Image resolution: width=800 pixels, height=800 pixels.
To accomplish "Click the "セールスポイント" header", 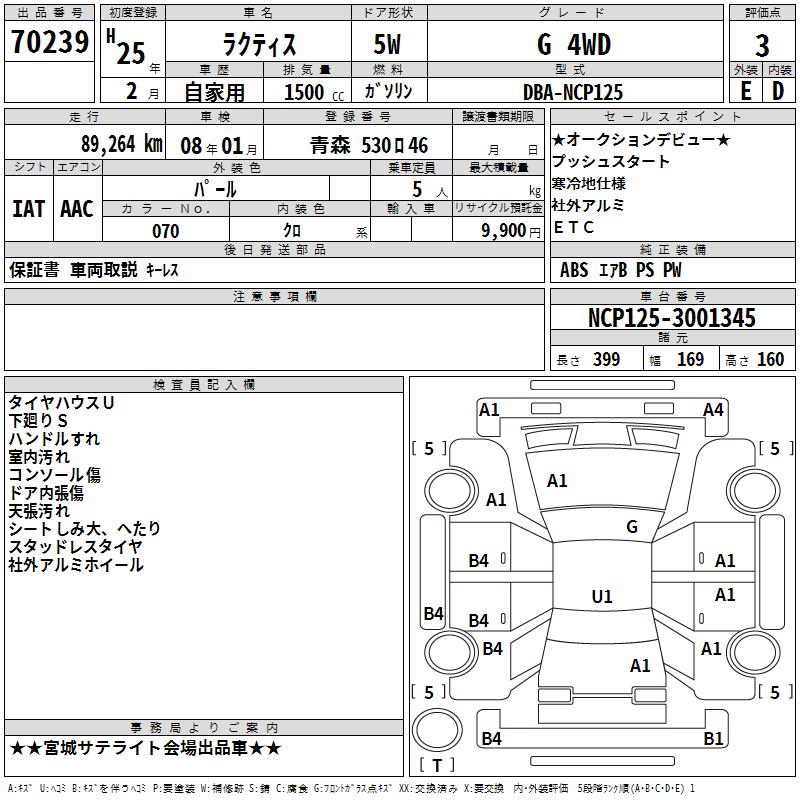I will coord(672,116).
